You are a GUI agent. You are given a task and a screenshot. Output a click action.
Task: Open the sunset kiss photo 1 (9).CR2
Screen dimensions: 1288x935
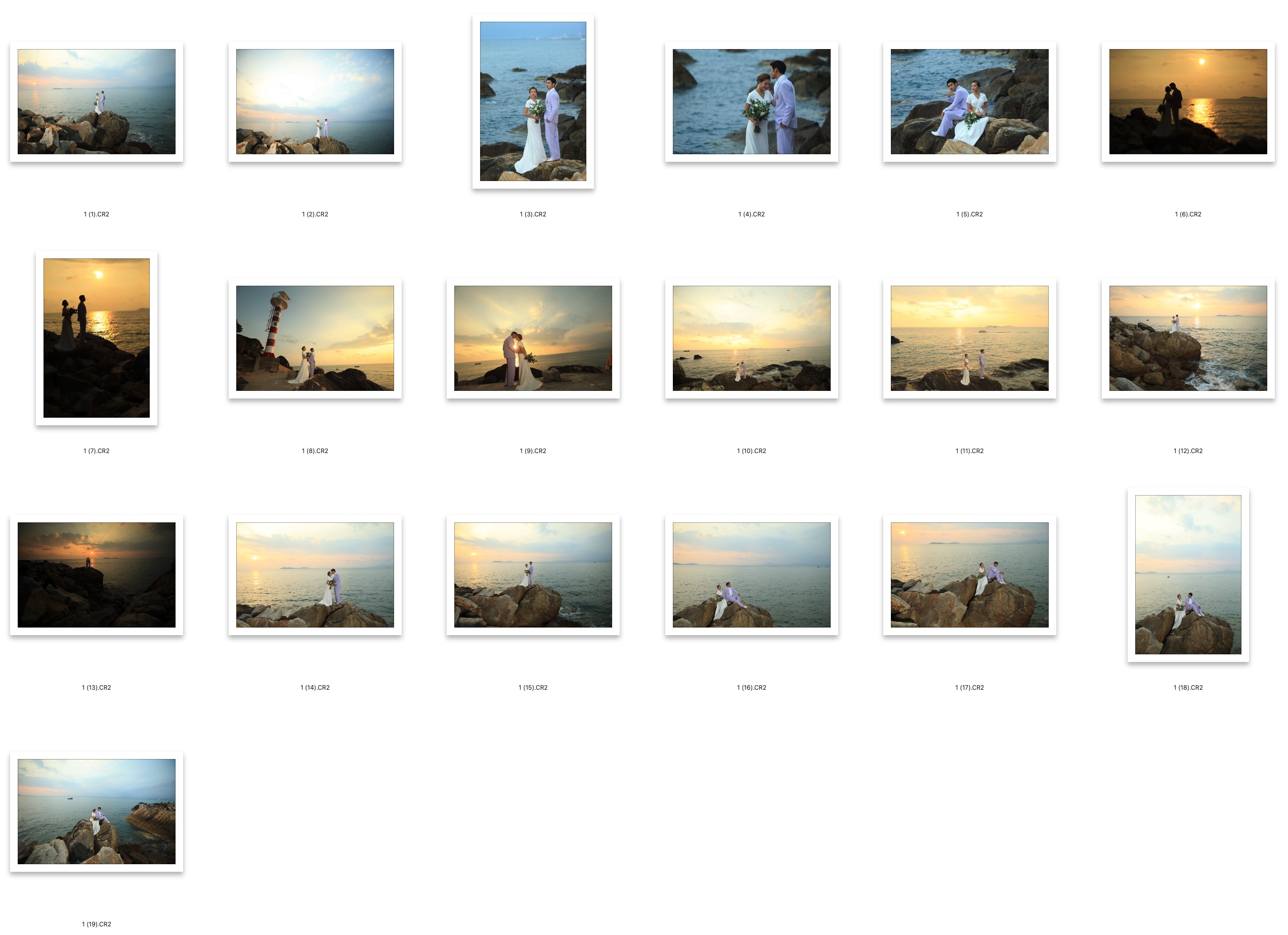point(533,337)
